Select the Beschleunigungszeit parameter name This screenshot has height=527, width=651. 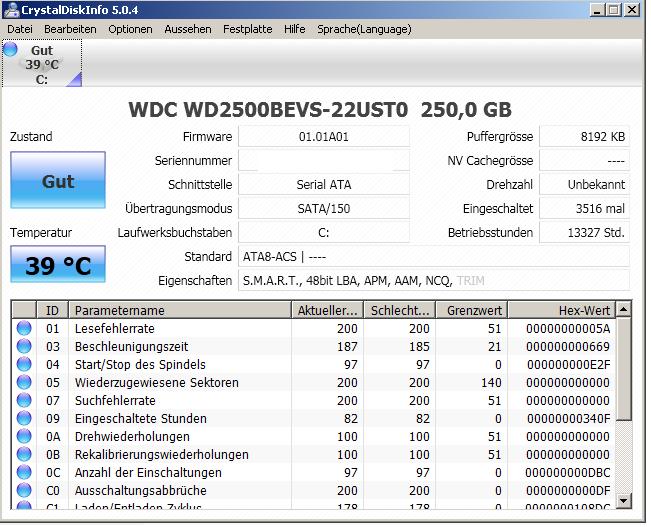point(131,346)
